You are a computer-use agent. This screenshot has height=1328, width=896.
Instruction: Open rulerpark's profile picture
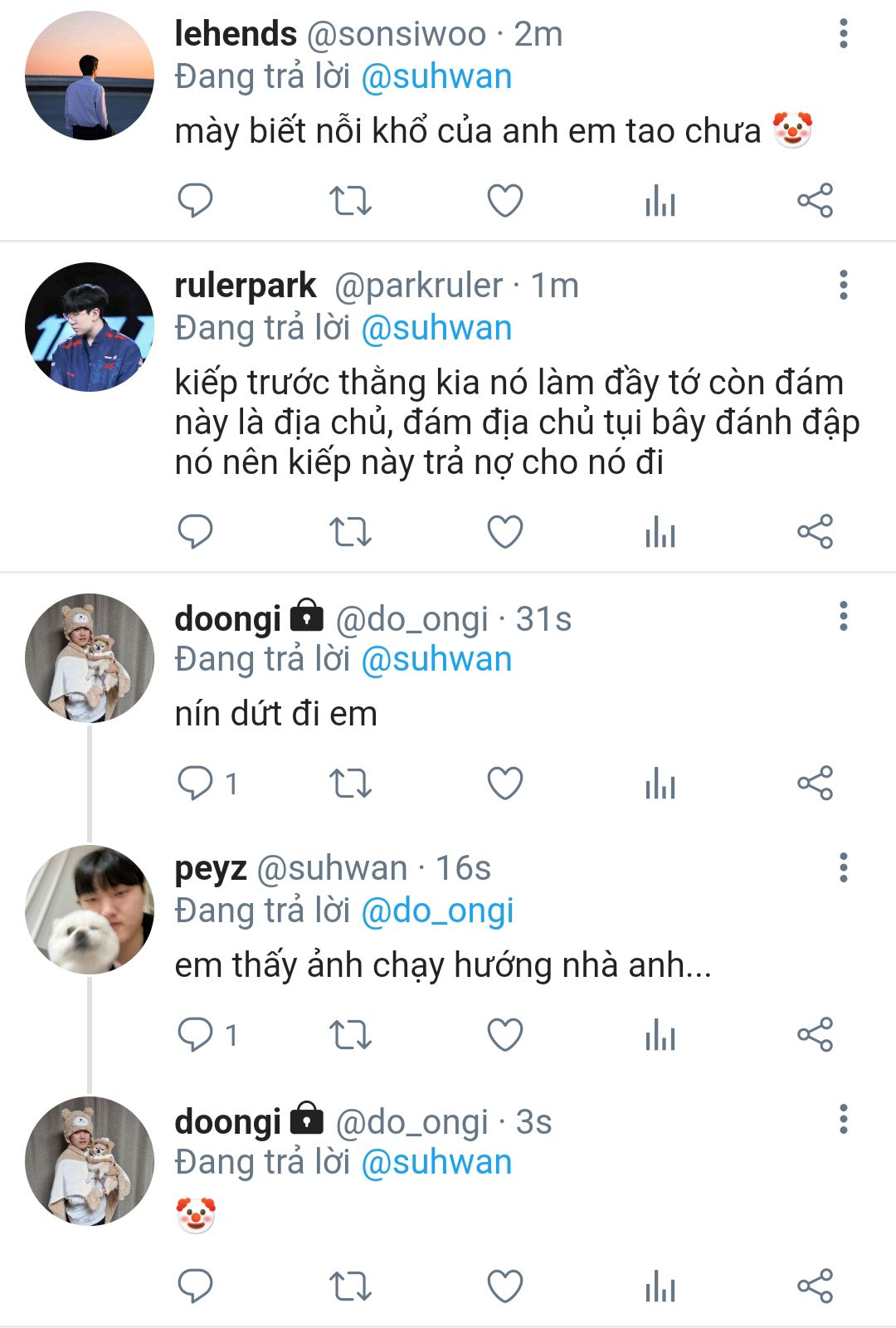tap(90, 327)
